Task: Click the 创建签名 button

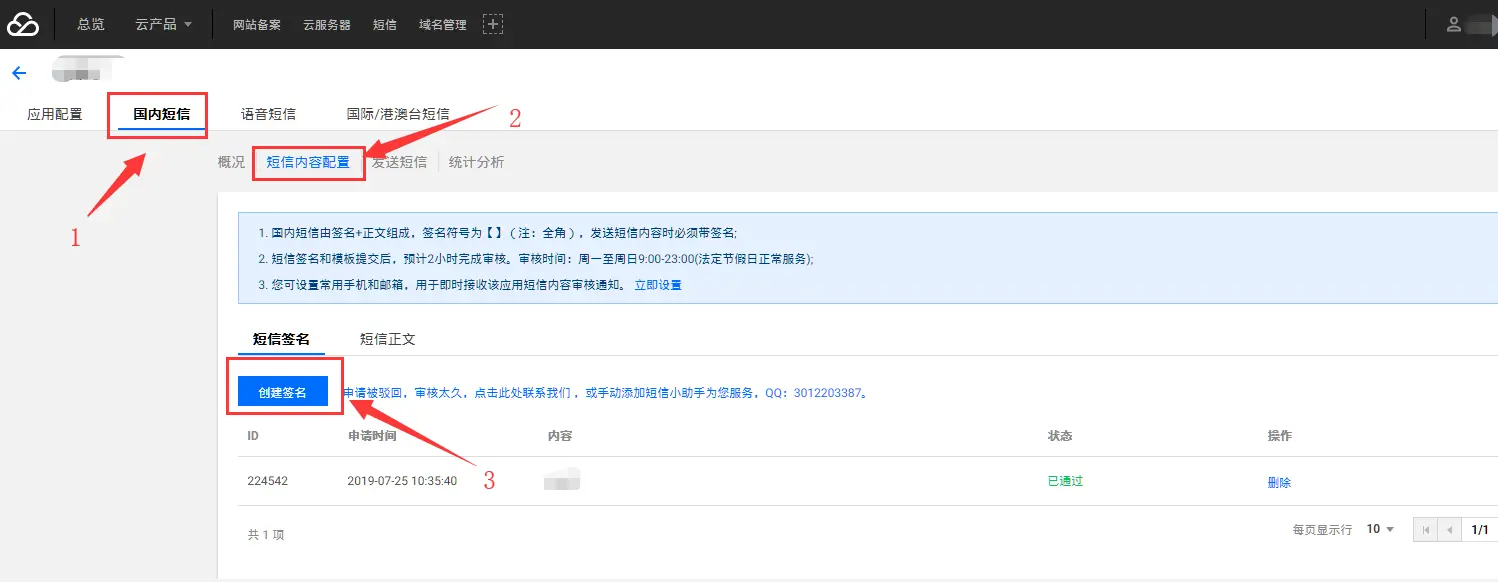Action: 283,393
